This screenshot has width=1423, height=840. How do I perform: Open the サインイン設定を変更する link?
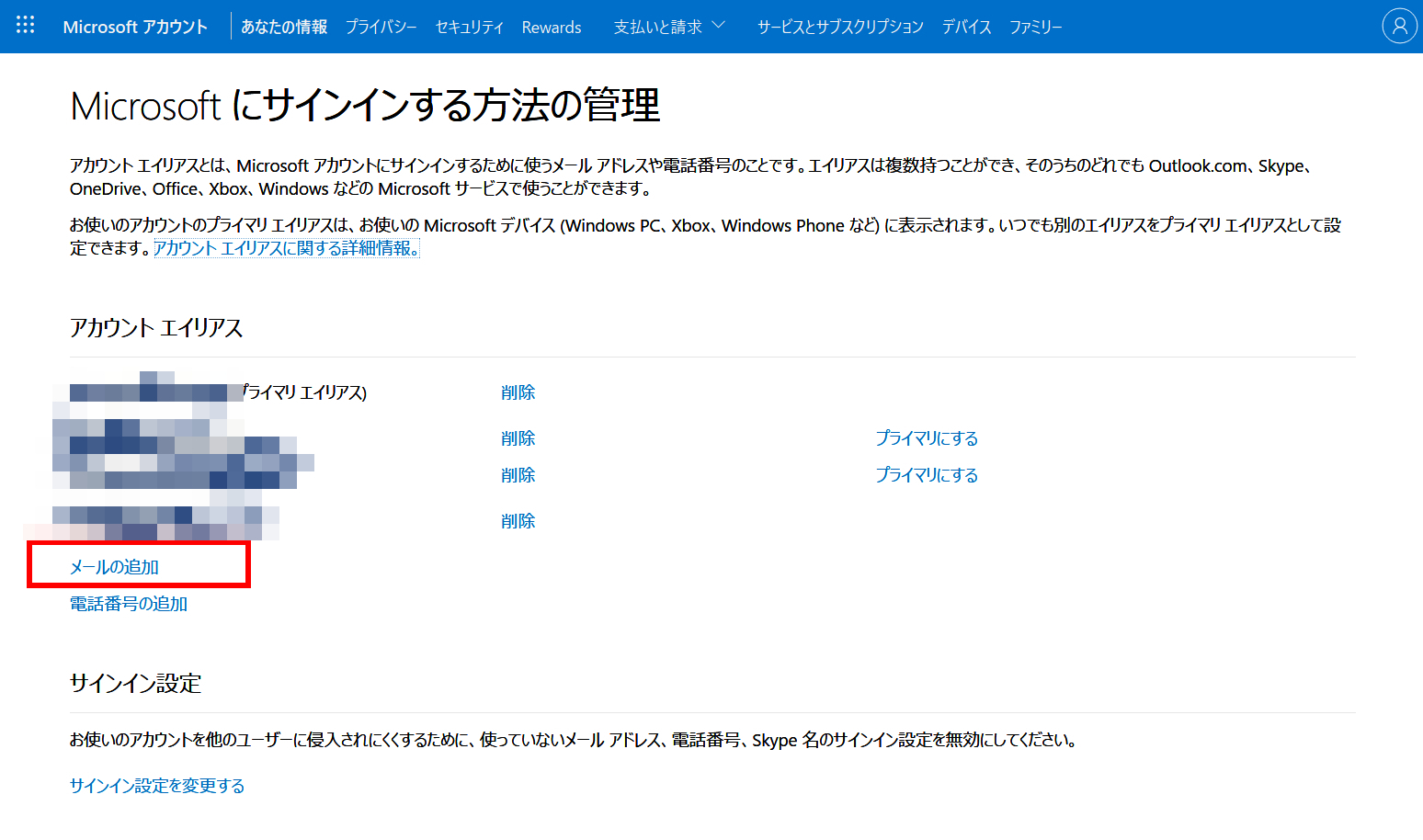pyautogui.click(x=157, y=786)
